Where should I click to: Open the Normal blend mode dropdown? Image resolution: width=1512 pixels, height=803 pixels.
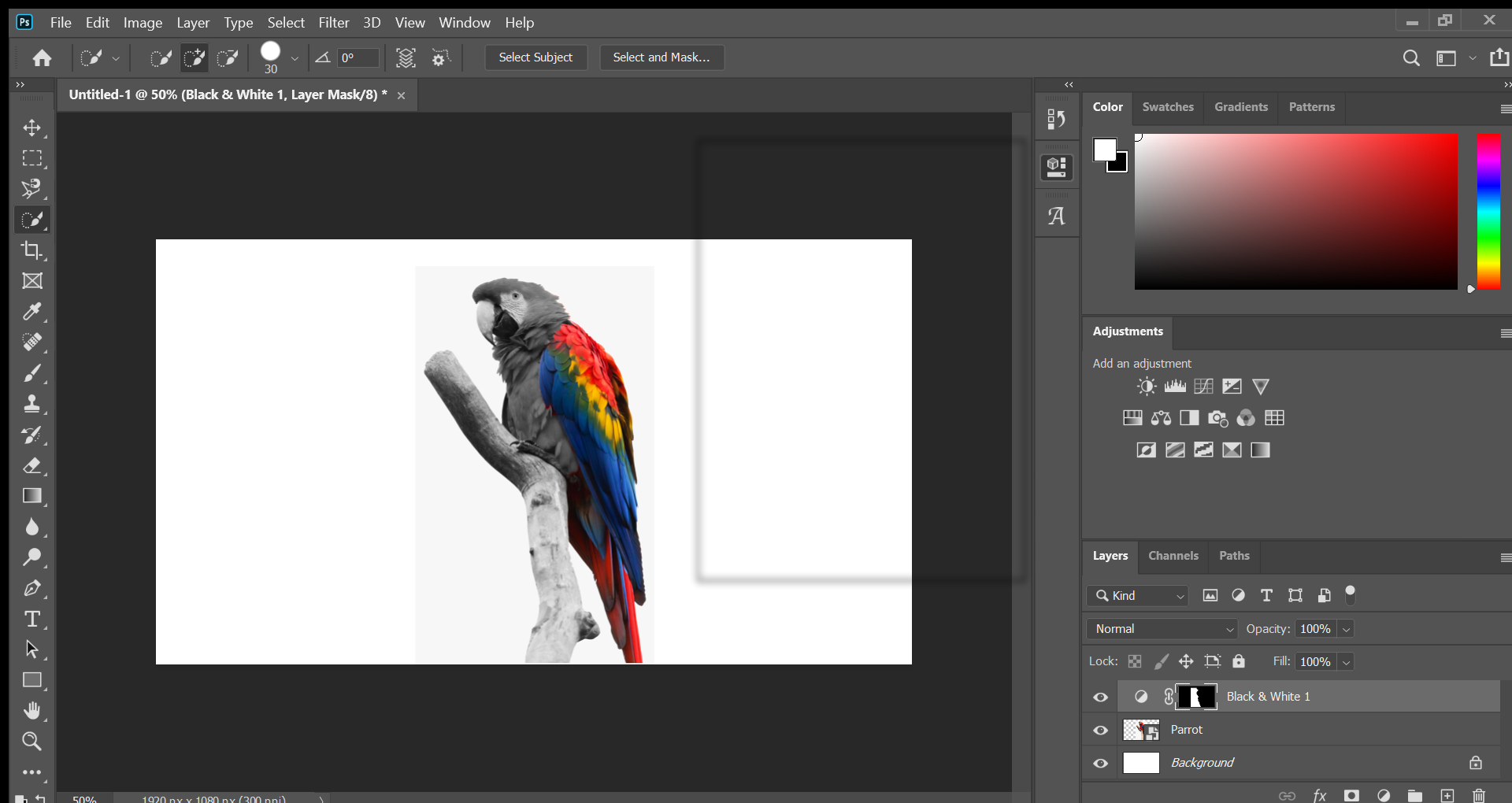(x=1161, y=628)
